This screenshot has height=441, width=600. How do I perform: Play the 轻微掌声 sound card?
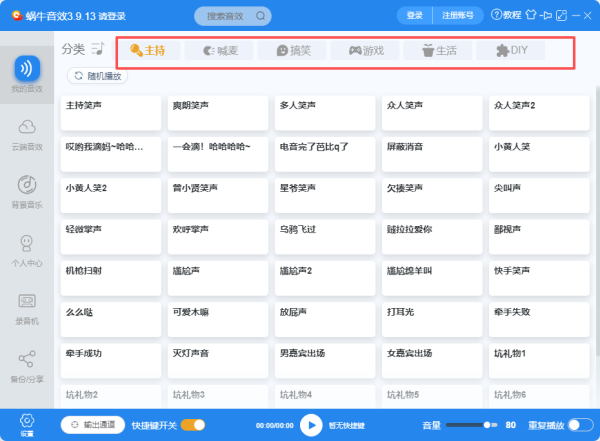pos(111,237)
